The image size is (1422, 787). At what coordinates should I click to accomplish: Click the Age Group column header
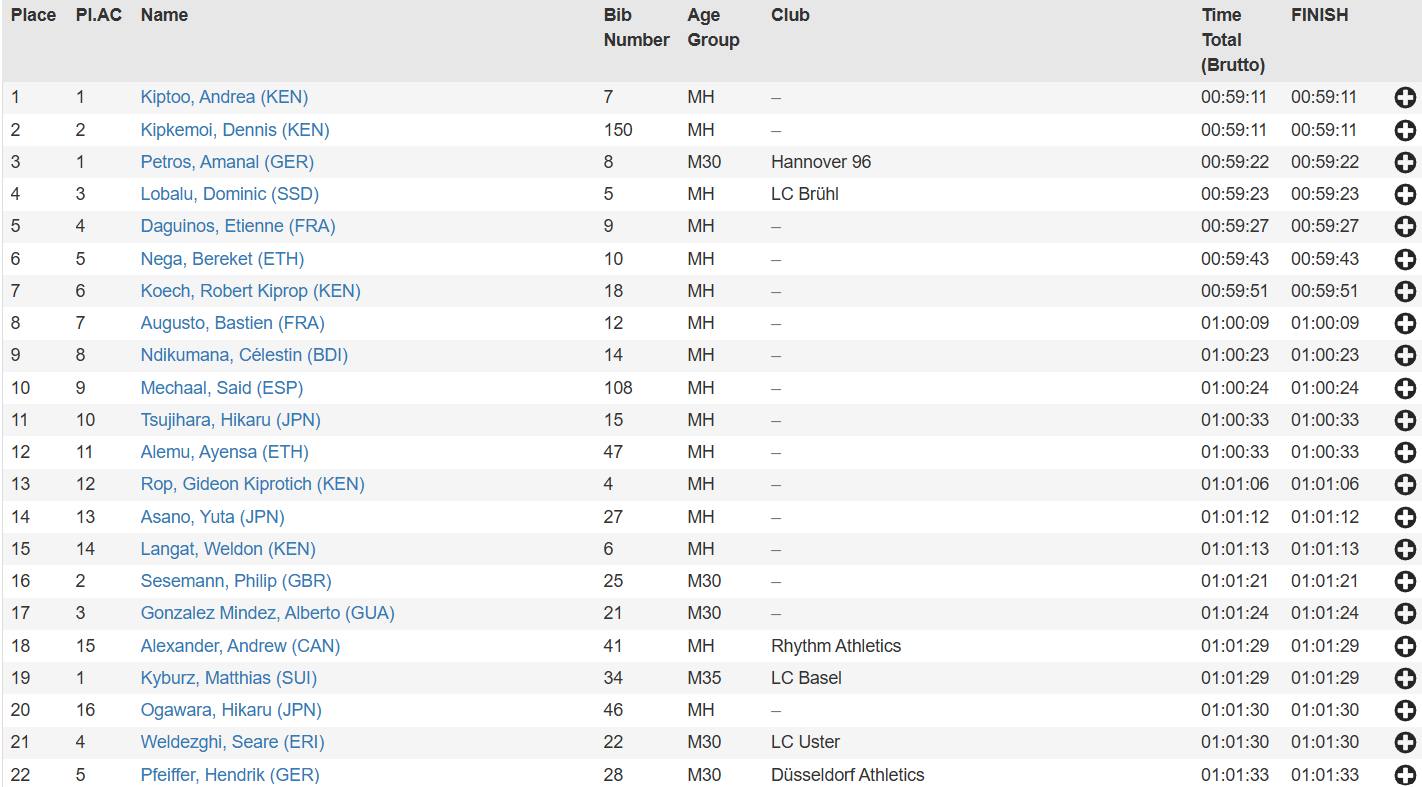point(713,28)
